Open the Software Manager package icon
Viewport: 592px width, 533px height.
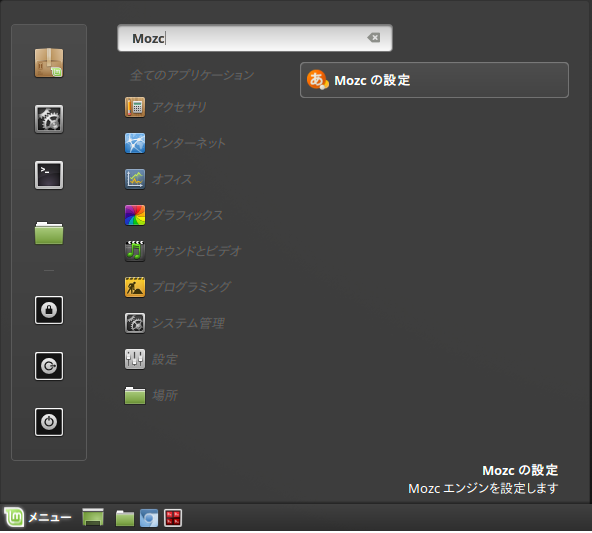coord(49,63)
